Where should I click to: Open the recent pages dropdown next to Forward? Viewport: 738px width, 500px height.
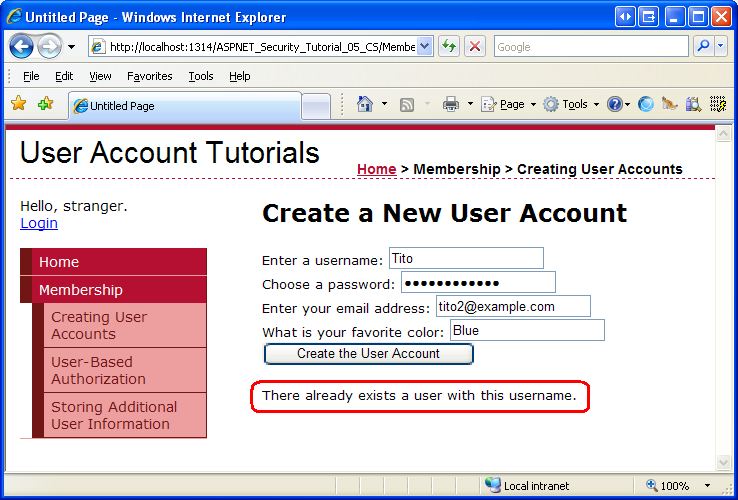[71, 47]
